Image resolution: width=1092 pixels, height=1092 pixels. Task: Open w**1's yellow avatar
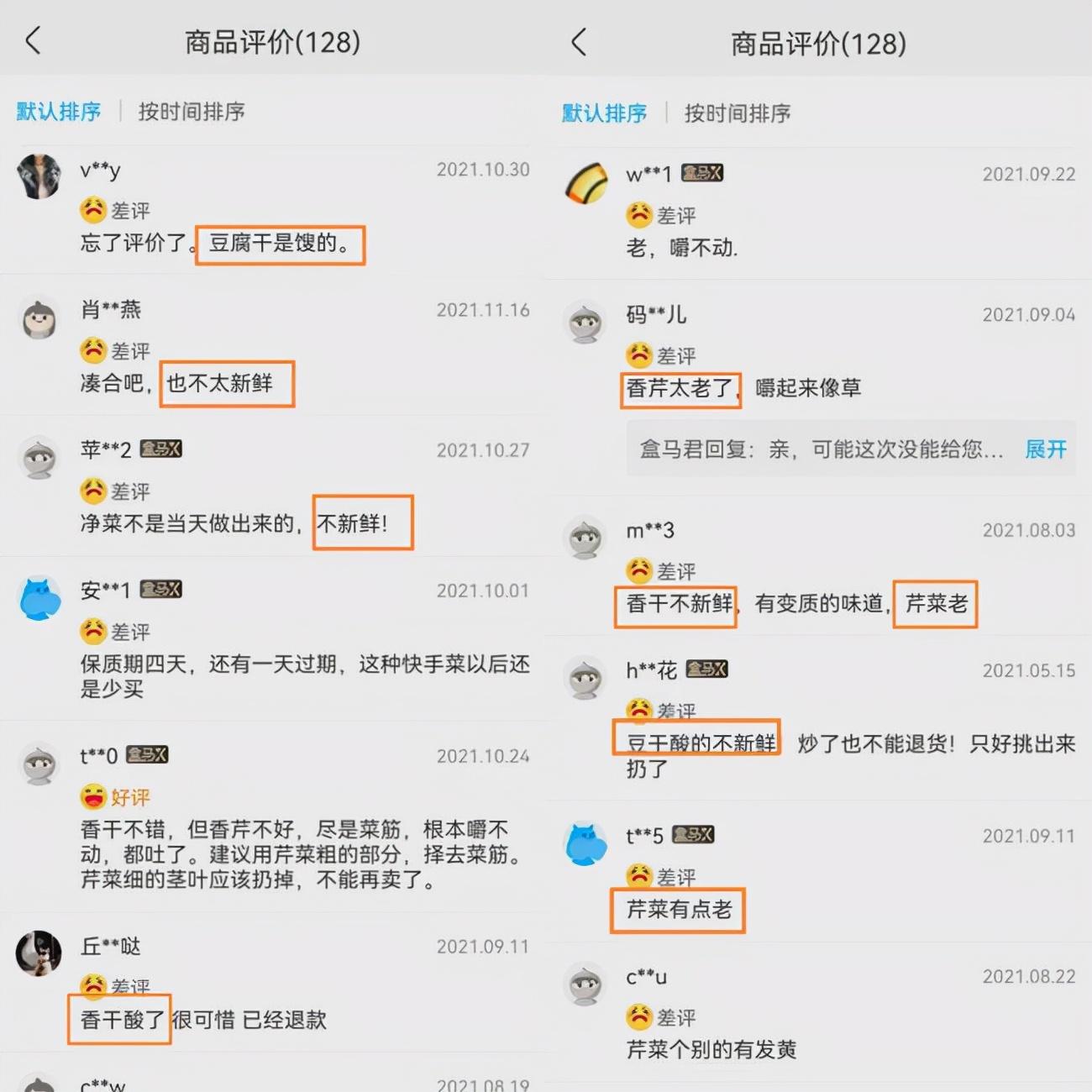(x=585, y=182)
